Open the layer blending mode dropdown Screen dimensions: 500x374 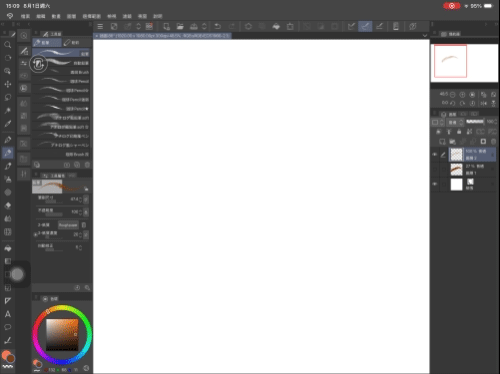pos(455,122)
